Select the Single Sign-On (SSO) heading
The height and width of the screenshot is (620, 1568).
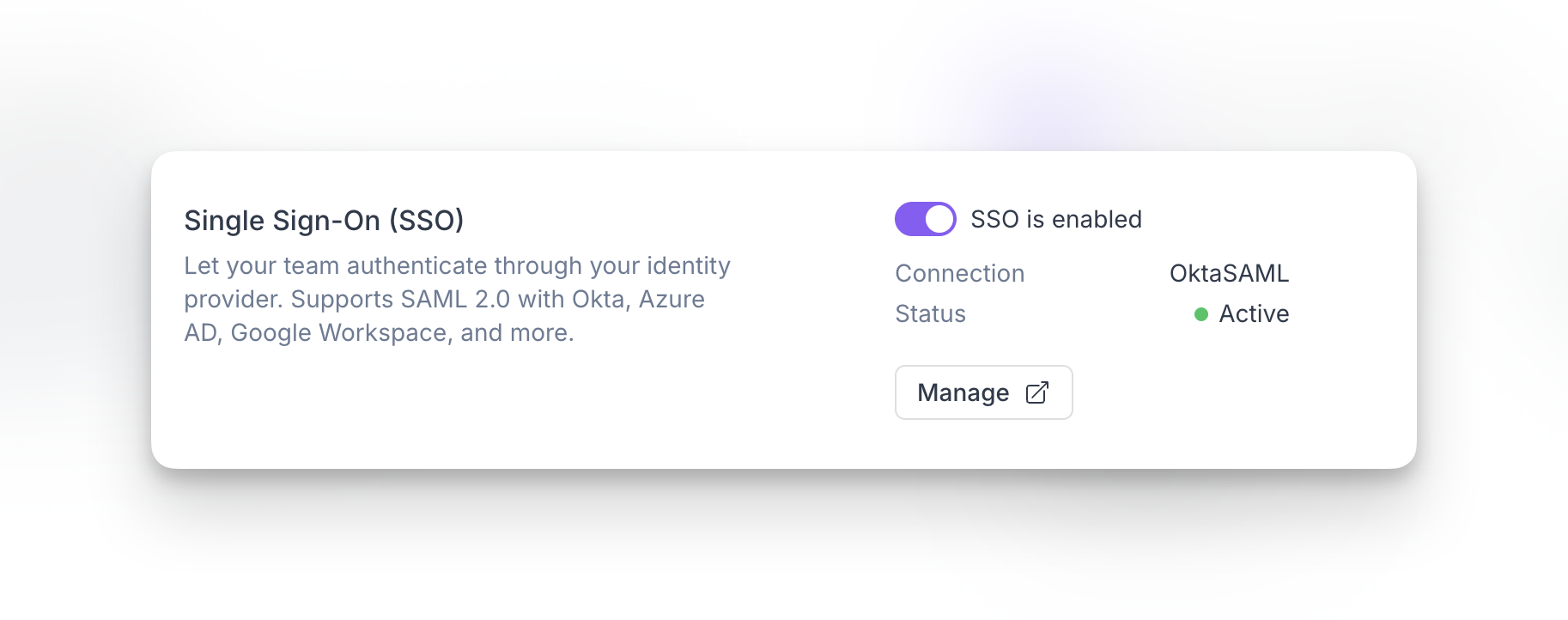[324, 220]
